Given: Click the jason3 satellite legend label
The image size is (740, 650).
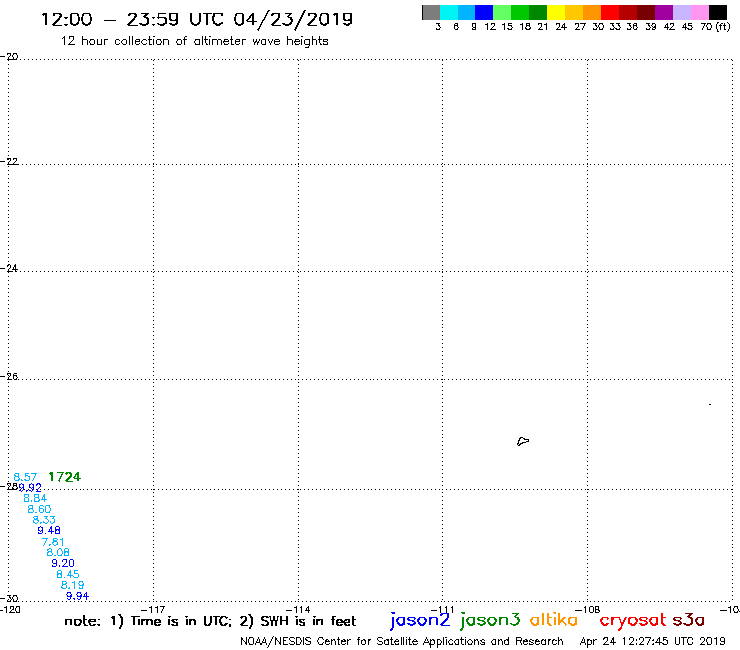Looking at the screenshot, I should pos(490,621).
